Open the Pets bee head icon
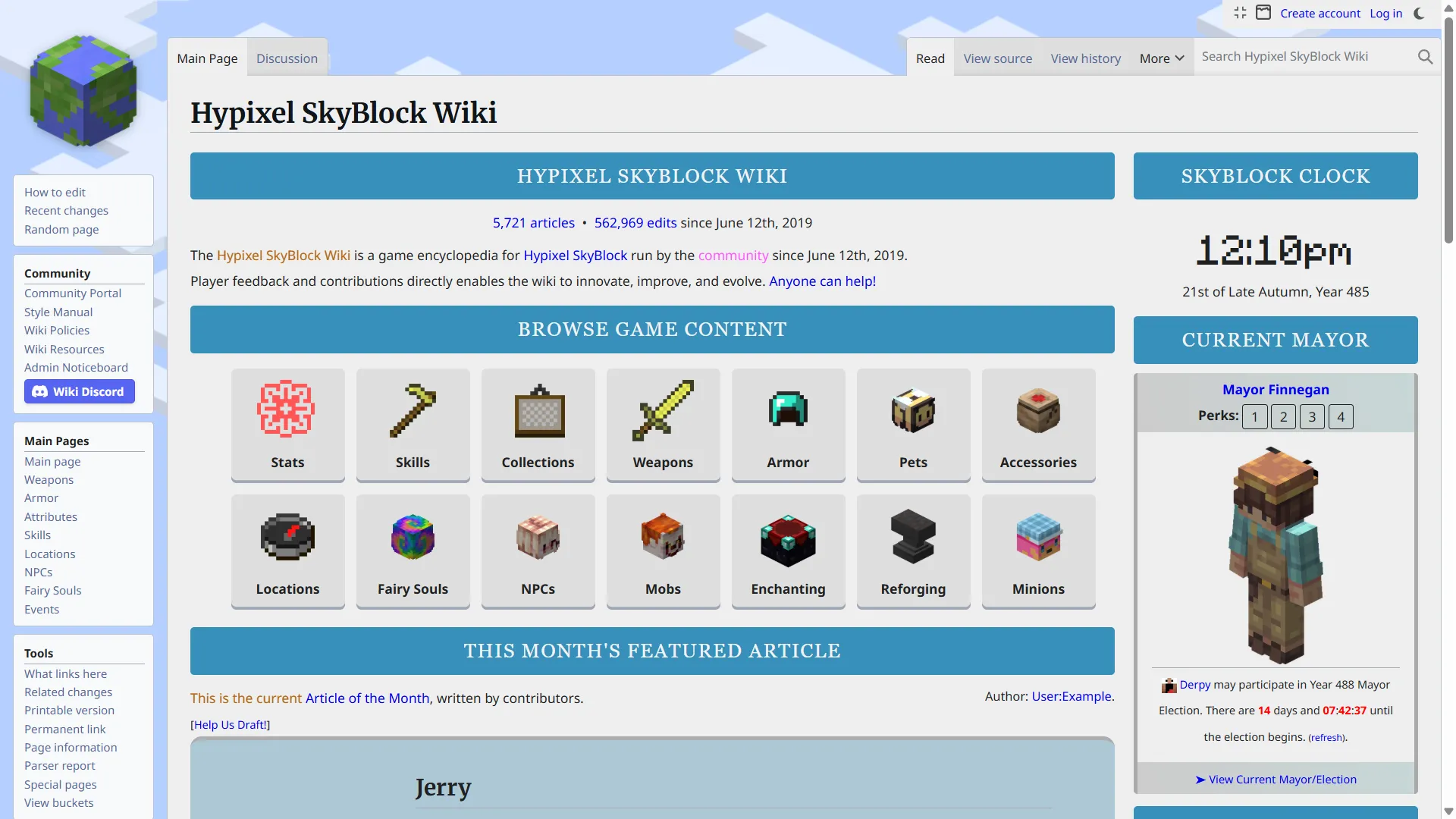Screen dimensions: 1456x819 913,410
